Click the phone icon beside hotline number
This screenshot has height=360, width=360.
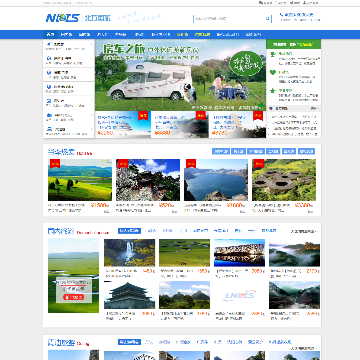coord(281,15)
